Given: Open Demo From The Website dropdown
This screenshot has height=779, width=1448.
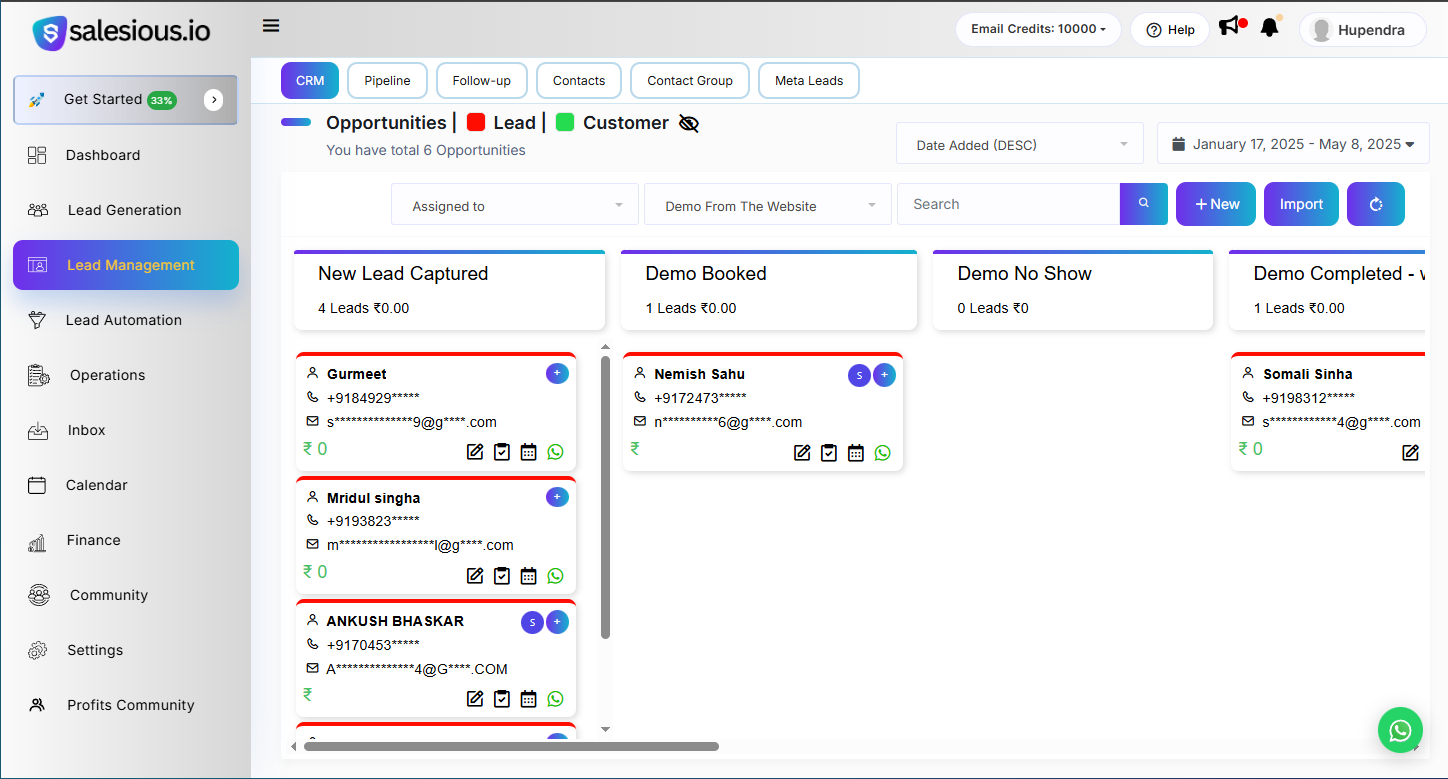Looking at the screenshot, I should (767, 206).
